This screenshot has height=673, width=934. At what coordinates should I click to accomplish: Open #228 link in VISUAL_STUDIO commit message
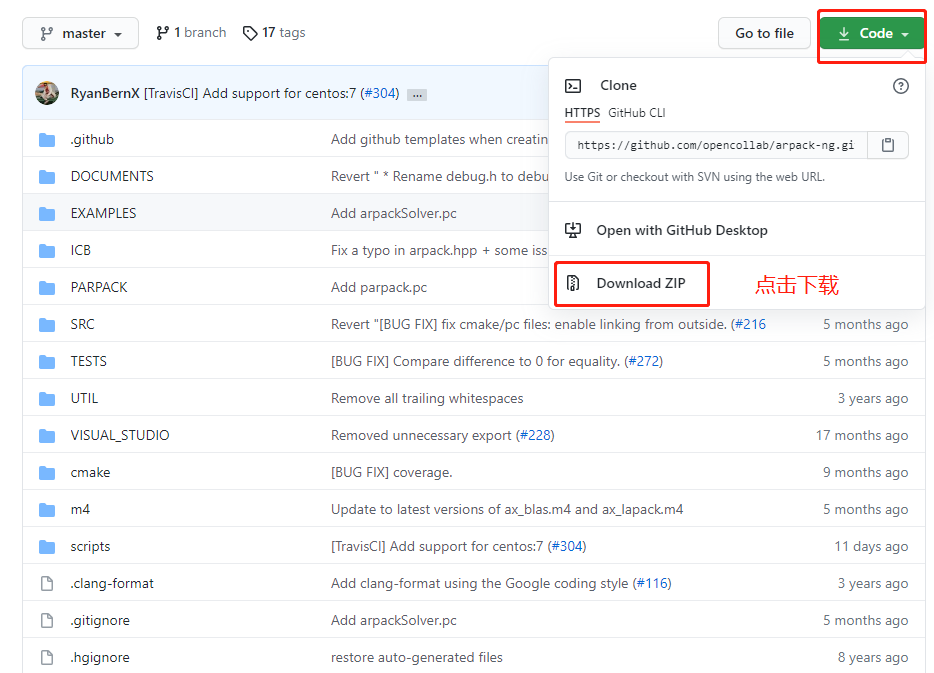coord(536,435)
